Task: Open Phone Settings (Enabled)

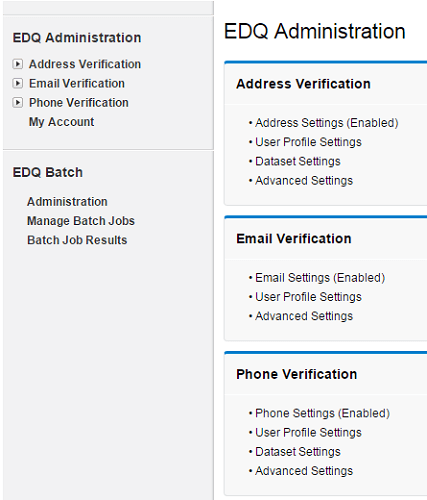Action: pos(322,414)
